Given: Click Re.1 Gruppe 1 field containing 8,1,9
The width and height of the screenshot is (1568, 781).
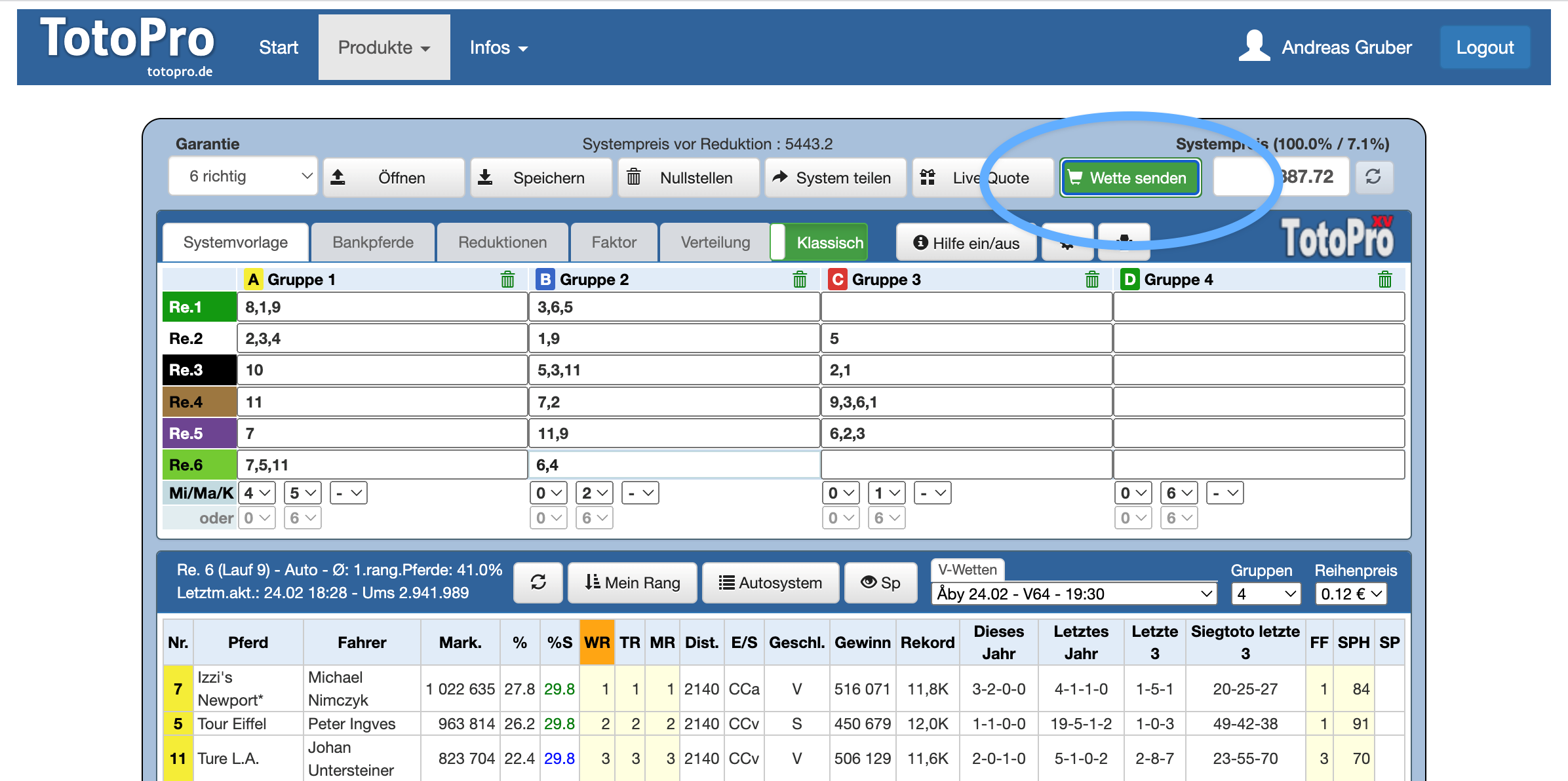Looking at the screenshot, I should [383, 307].
